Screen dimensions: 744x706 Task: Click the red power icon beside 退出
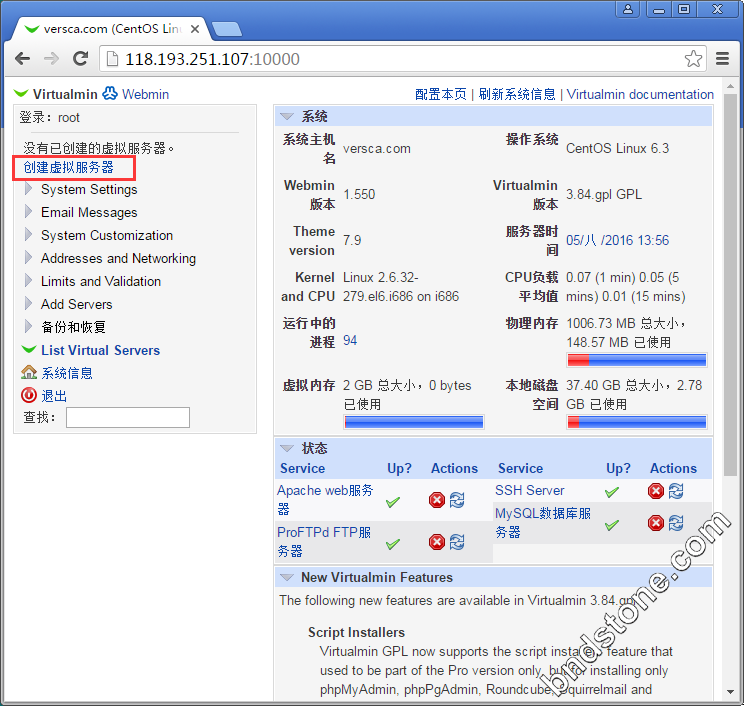[28, 395]
